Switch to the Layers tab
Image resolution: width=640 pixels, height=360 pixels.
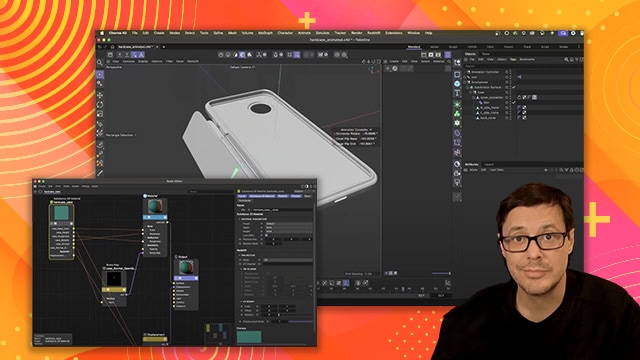pos(489,164)
